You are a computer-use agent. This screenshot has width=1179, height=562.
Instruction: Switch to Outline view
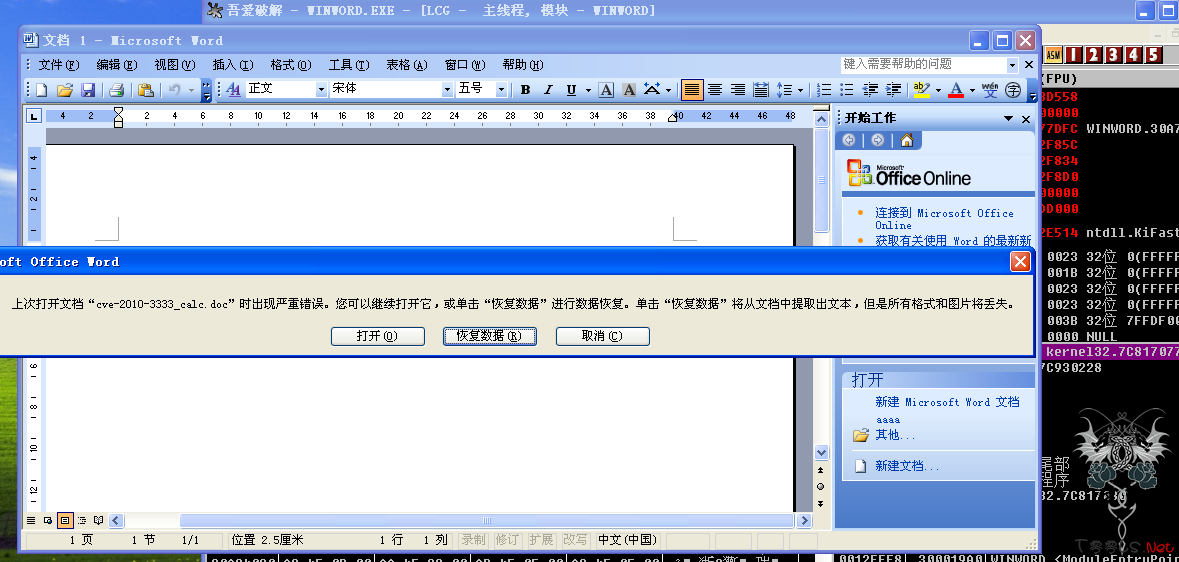pyautogui.click(x=82, y=520)
